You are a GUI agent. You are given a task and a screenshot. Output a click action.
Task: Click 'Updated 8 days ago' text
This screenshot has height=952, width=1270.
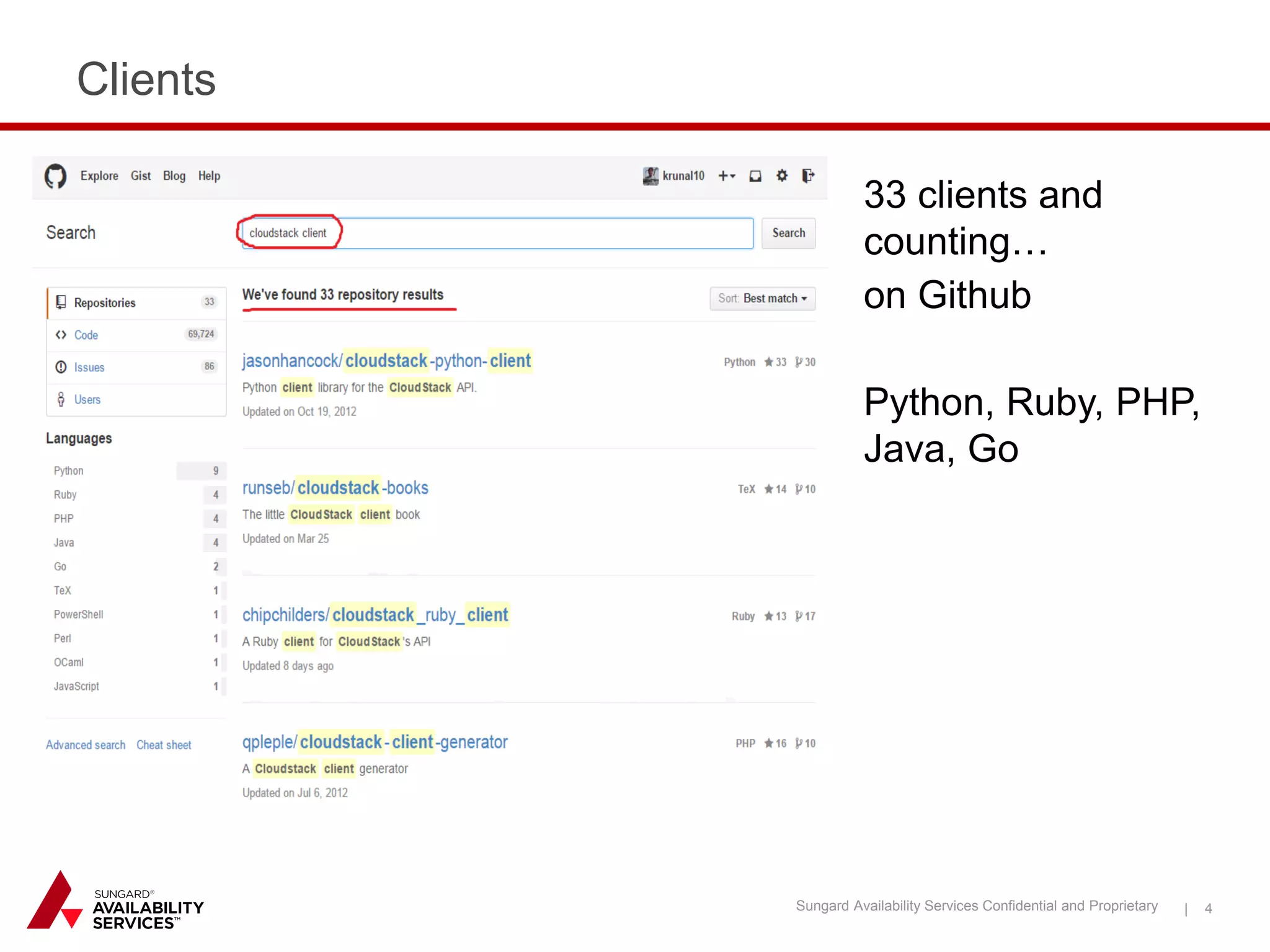coord(288,666)
